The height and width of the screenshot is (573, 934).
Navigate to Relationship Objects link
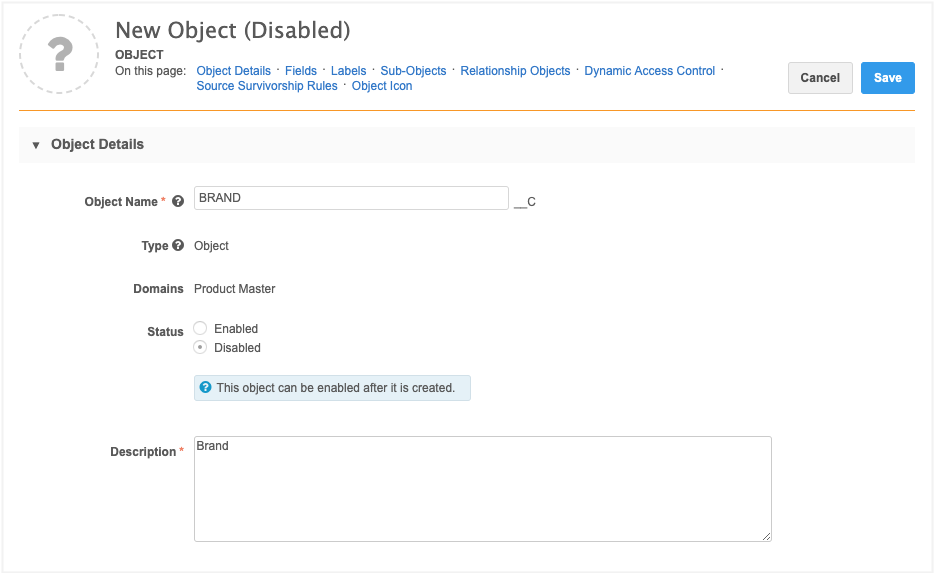(515, 71)
